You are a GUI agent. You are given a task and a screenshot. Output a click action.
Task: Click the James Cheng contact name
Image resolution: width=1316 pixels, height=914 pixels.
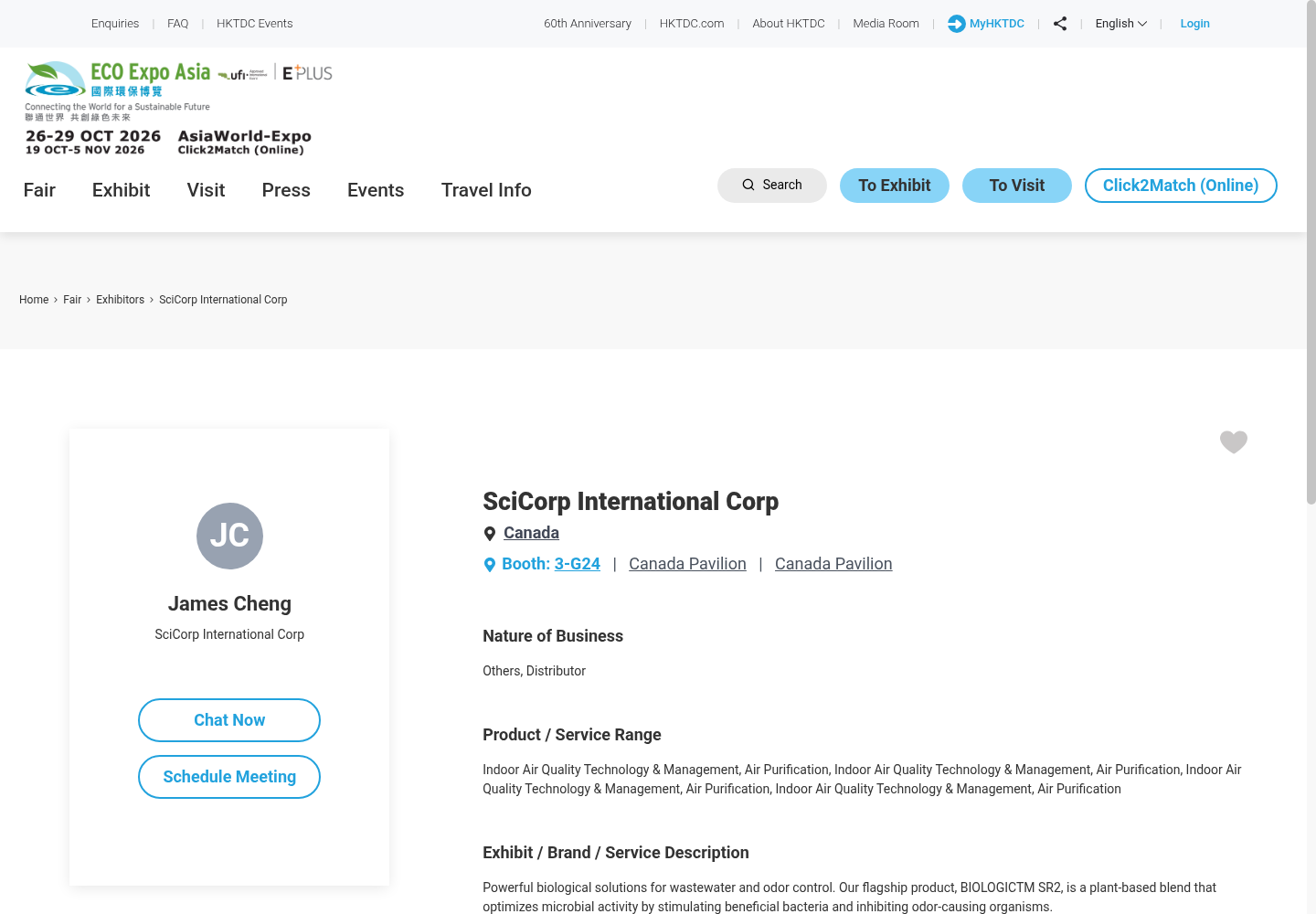coord(229,604)
